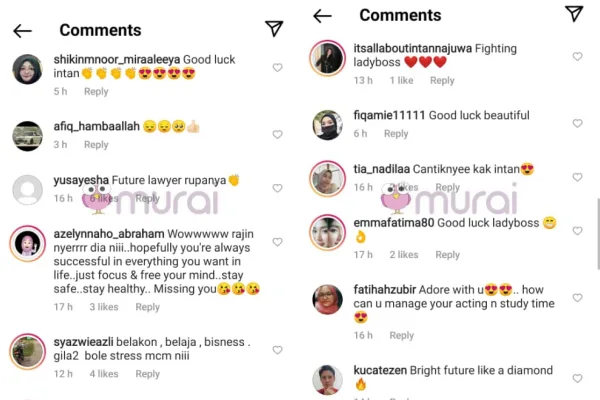Image resolution: width=600 pixels, height=400 pixels.
Task: Like azelynnaho_abraham's long comment
Action: [277, 242]
